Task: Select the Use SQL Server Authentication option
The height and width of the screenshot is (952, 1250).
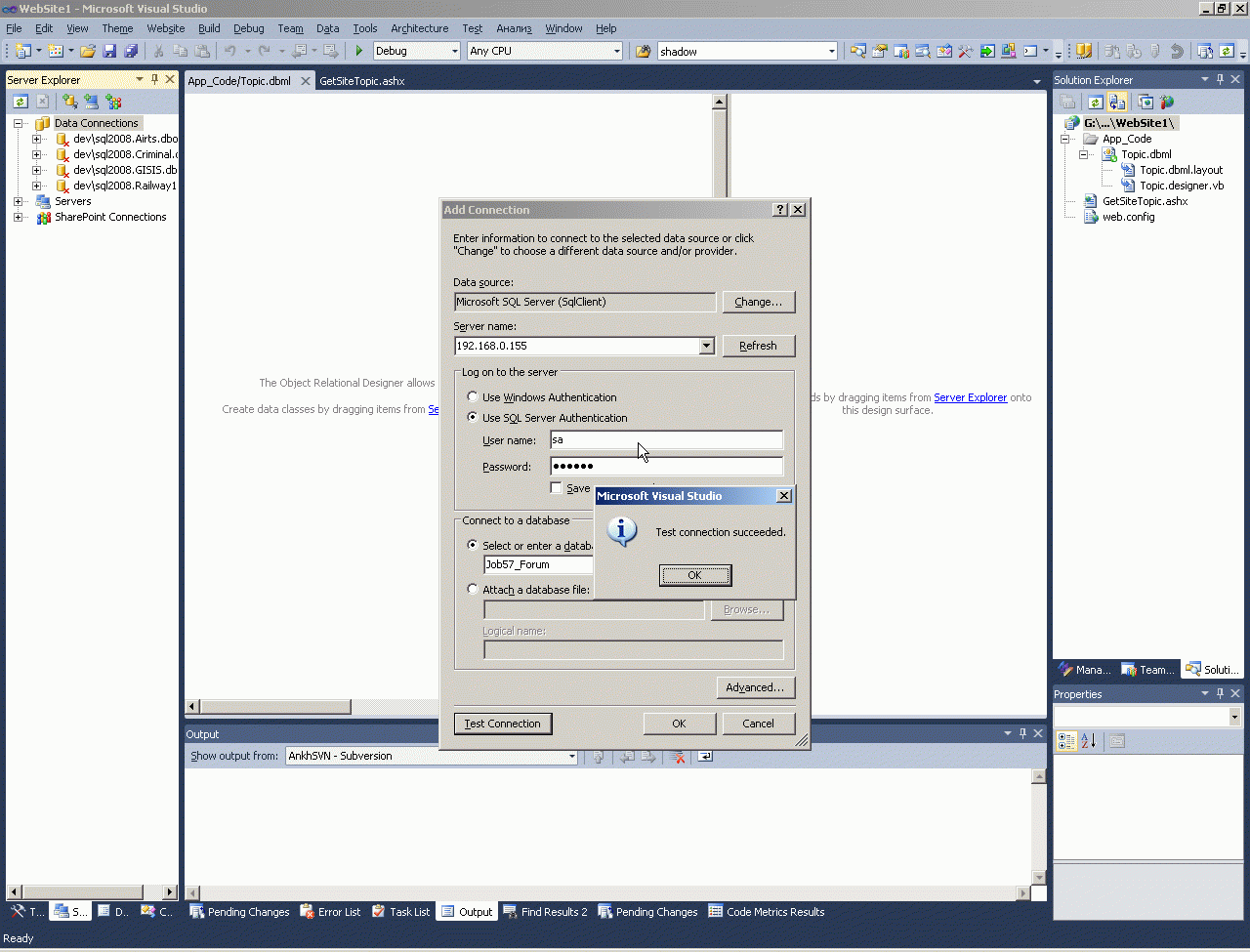Action: click(x=474, y=418)
